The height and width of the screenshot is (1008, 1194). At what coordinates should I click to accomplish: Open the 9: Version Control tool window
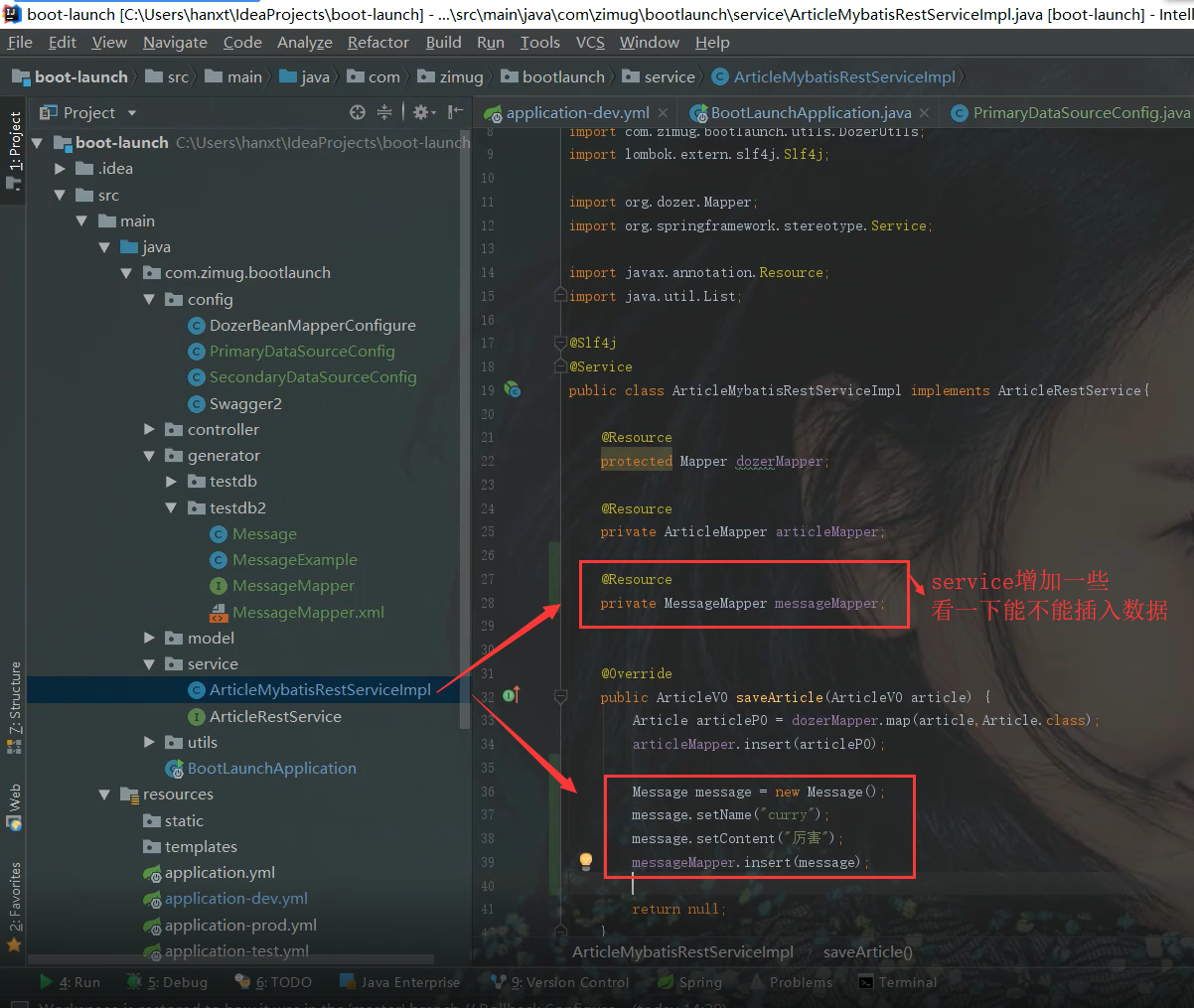(559, 982)
